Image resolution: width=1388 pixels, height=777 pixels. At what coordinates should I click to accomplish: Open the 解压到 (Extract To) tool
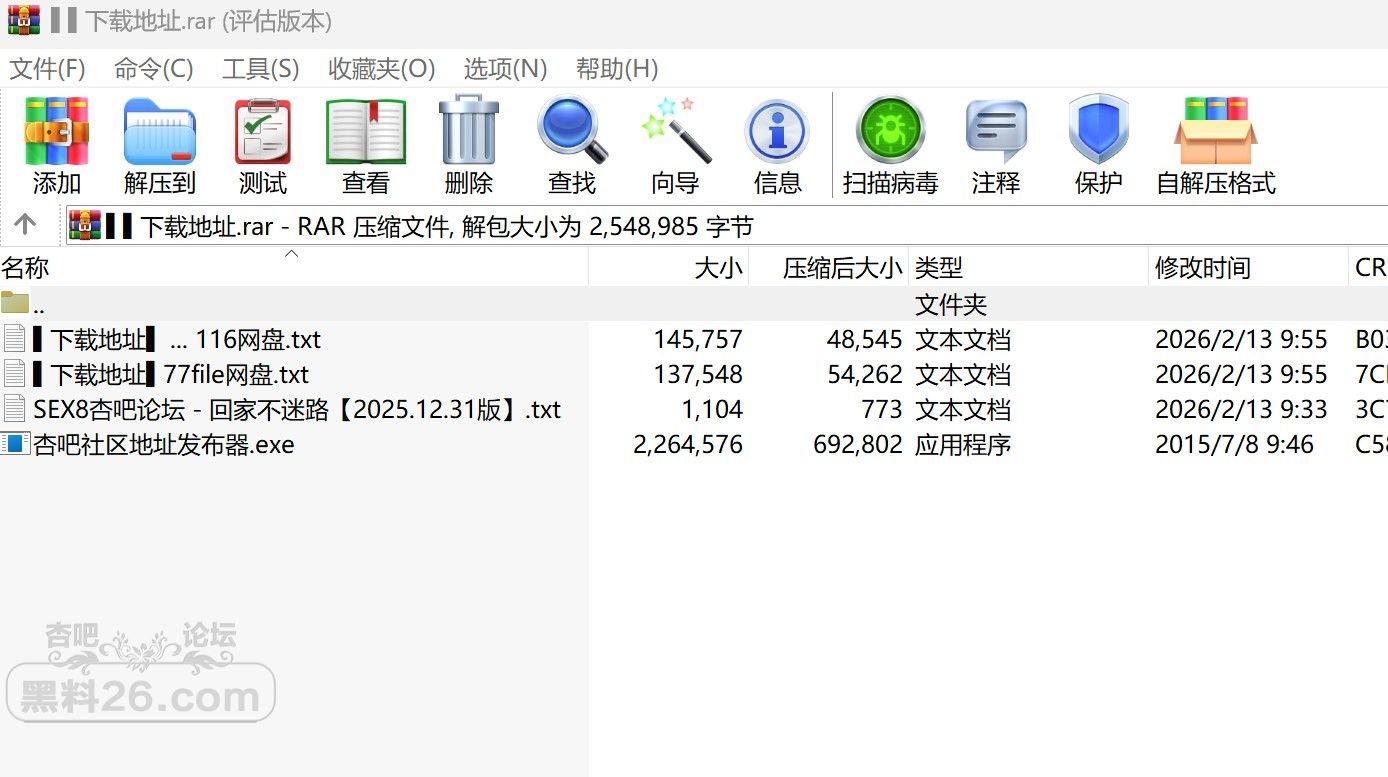tap(160, 131)
